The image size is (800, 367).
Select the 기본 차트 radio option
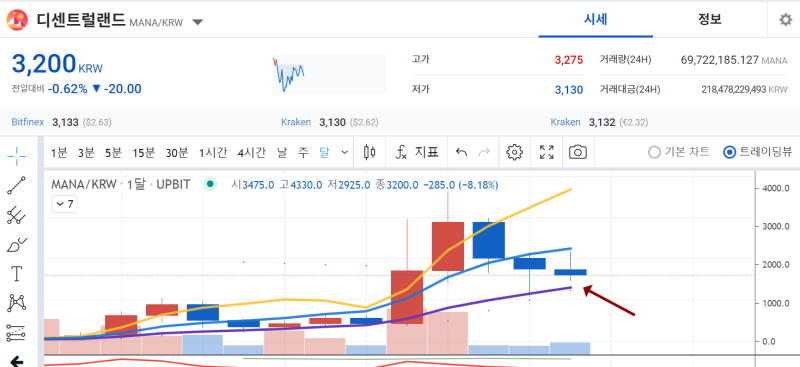pyautogui.click(x=679, y=152)
